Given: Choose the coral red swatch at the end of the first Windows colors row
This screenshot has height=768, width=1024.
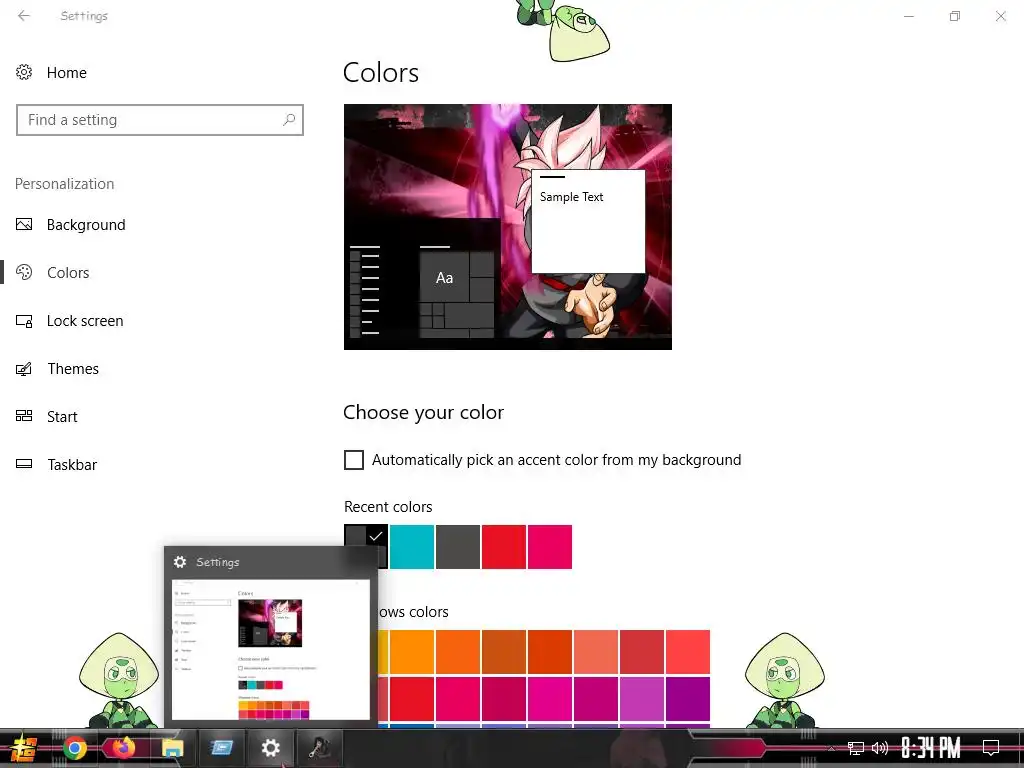Looking at the screenshot, I should [x=688, y=652].
